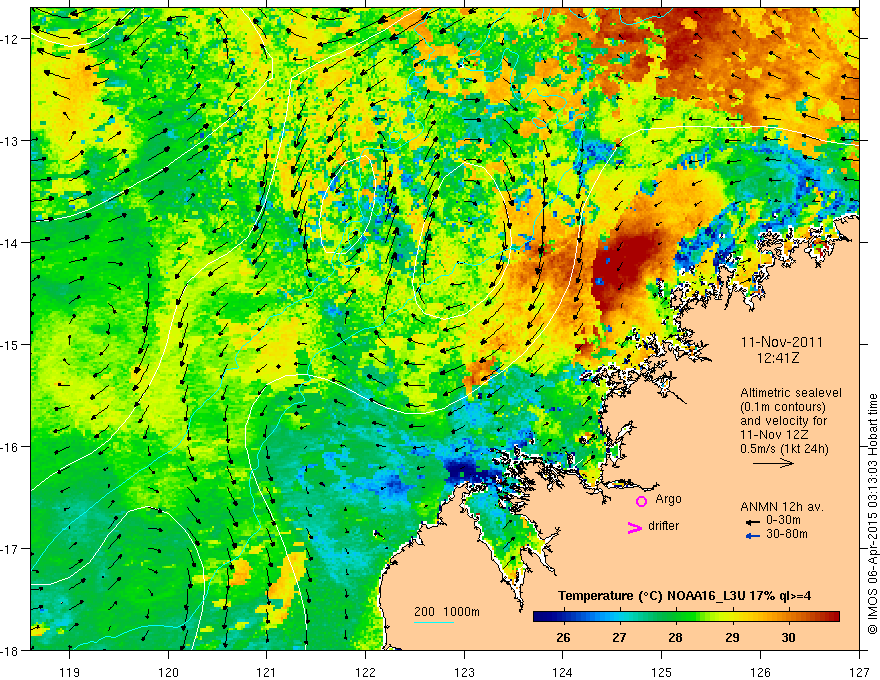Image resolution: width=880 pixels, height=680 pixels.
Task: Click longitude axis label 121
Action: (x=267, y=673)
